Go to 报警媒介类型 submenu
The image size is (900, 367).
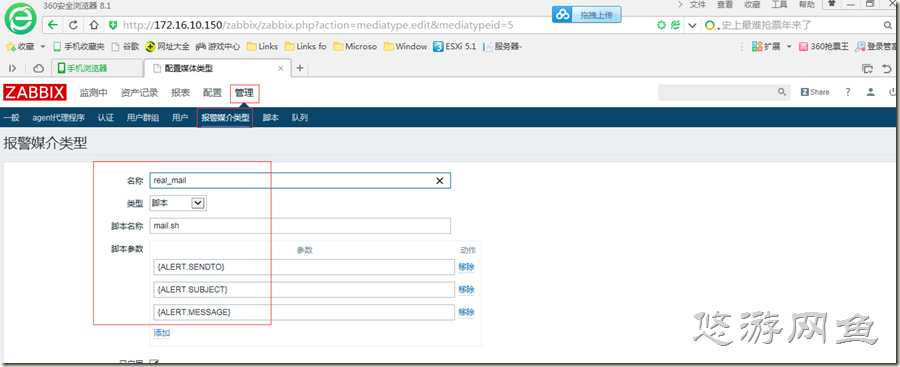coord(225,118)
